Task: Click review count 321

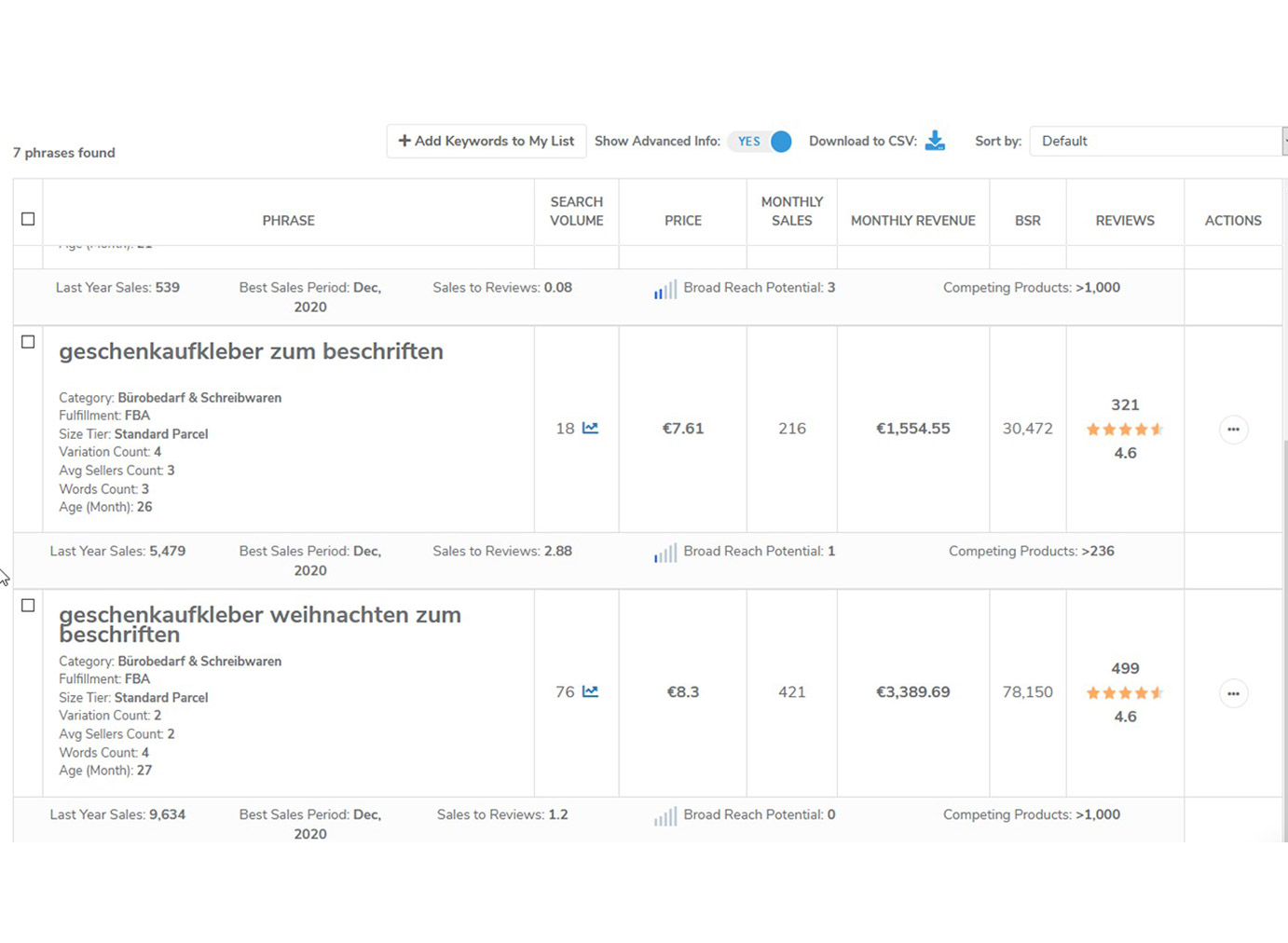Action: click(1125, 405)
